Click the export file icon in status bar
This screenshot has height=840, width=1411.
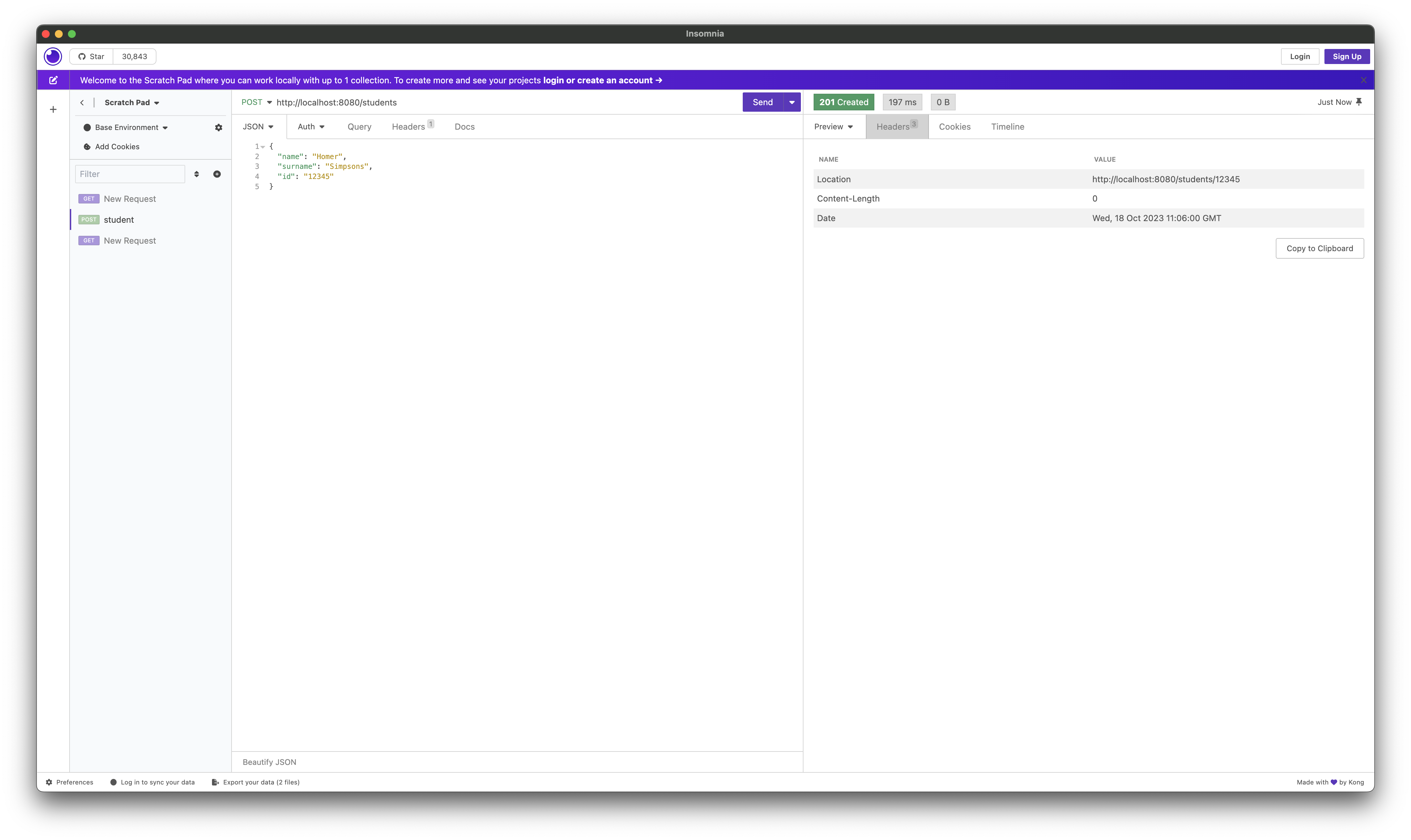point(215,782)
